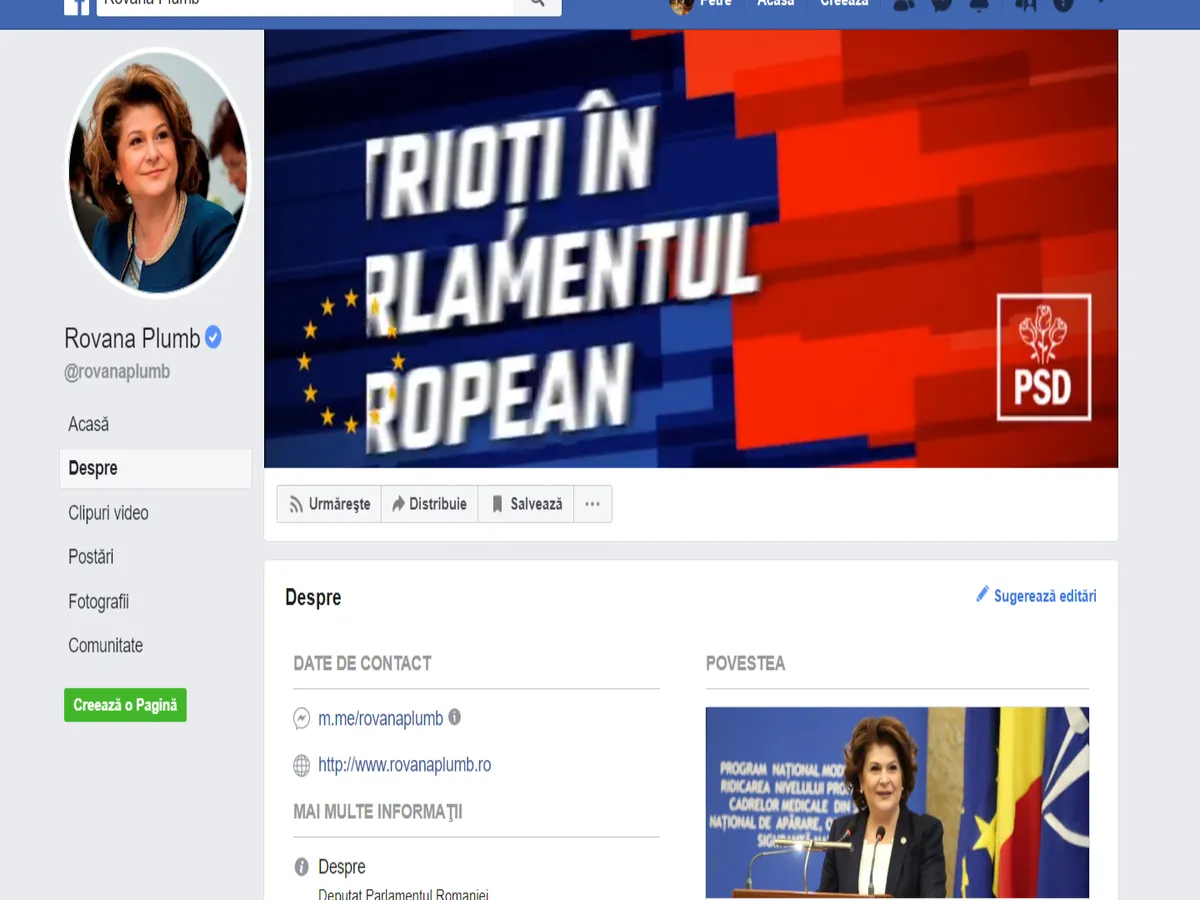This screenshot has width=1200, height=900.
Task: Open the Povestea podium photo thumbnail
Action: tap(897, 803)
